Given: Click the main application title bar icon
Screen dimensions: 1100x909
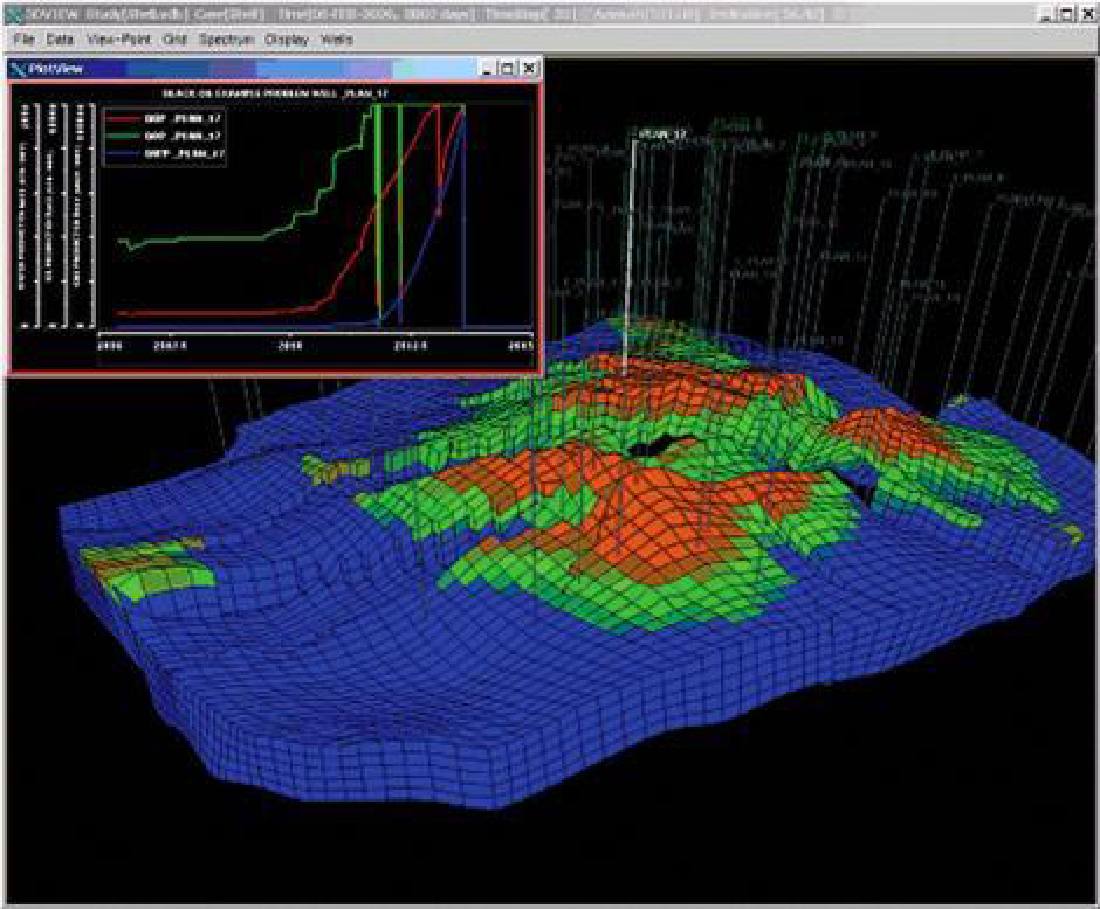Looking at the screenshot, I should tap(12, 14).
